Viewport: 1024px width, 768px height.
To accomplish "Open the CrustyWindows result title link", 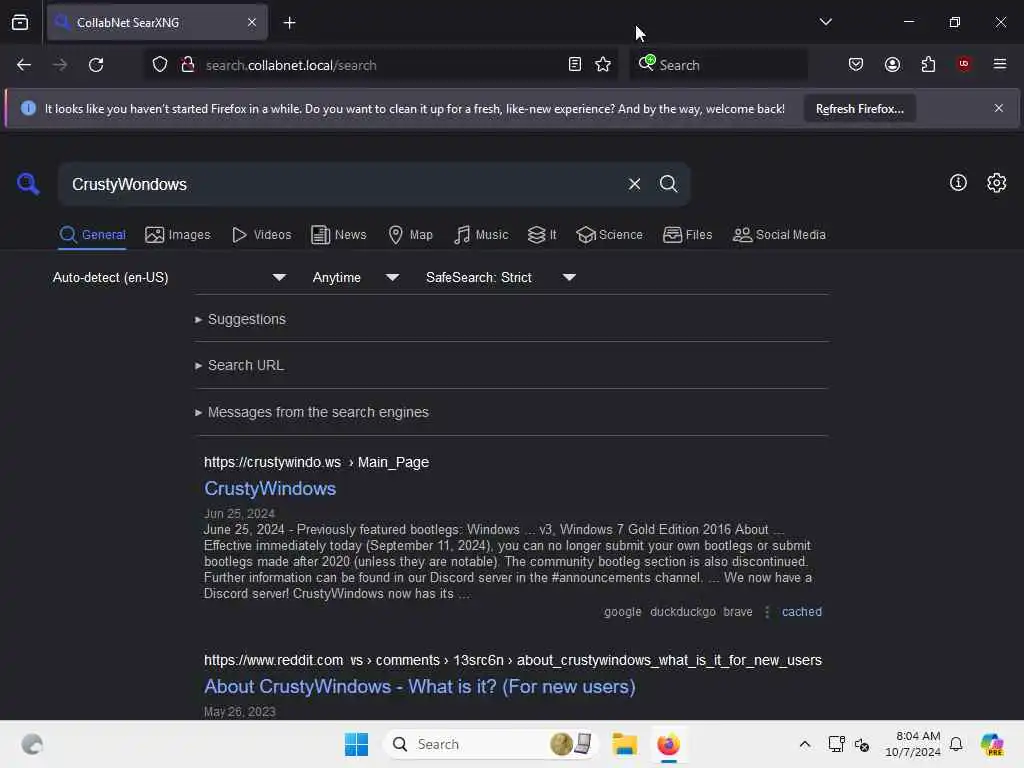I will pos(270,488).
